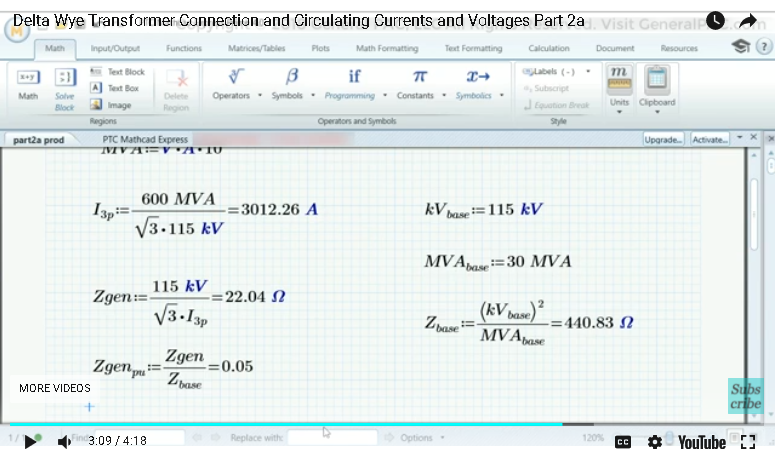Open the Input/Output ribbon tab

tap(115, 48)
